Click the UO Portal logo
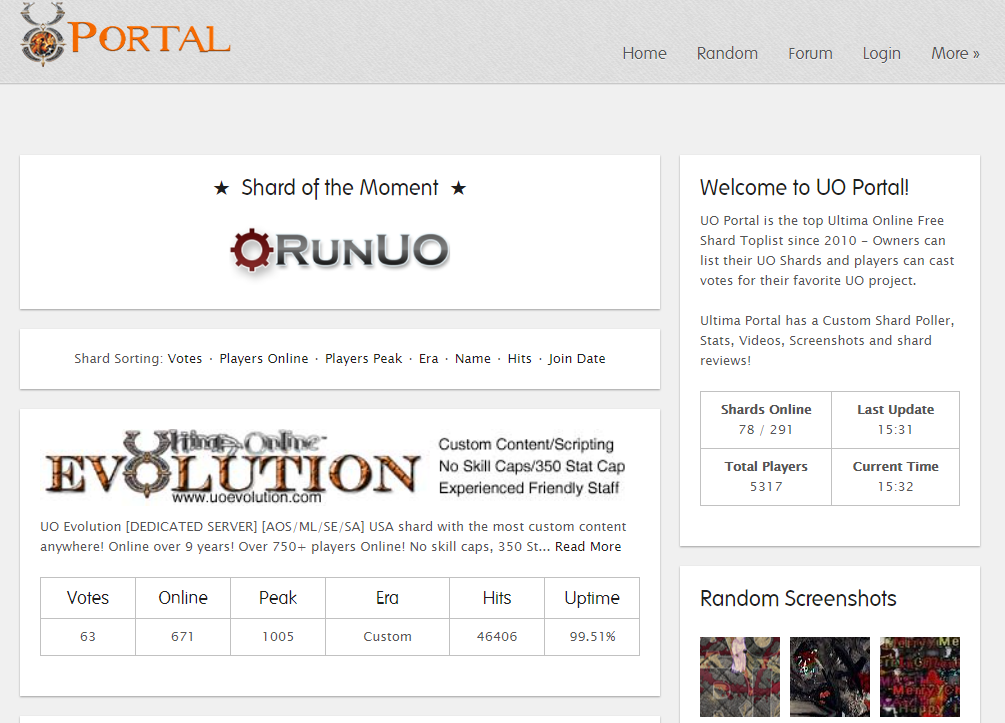 click(125, 35)
